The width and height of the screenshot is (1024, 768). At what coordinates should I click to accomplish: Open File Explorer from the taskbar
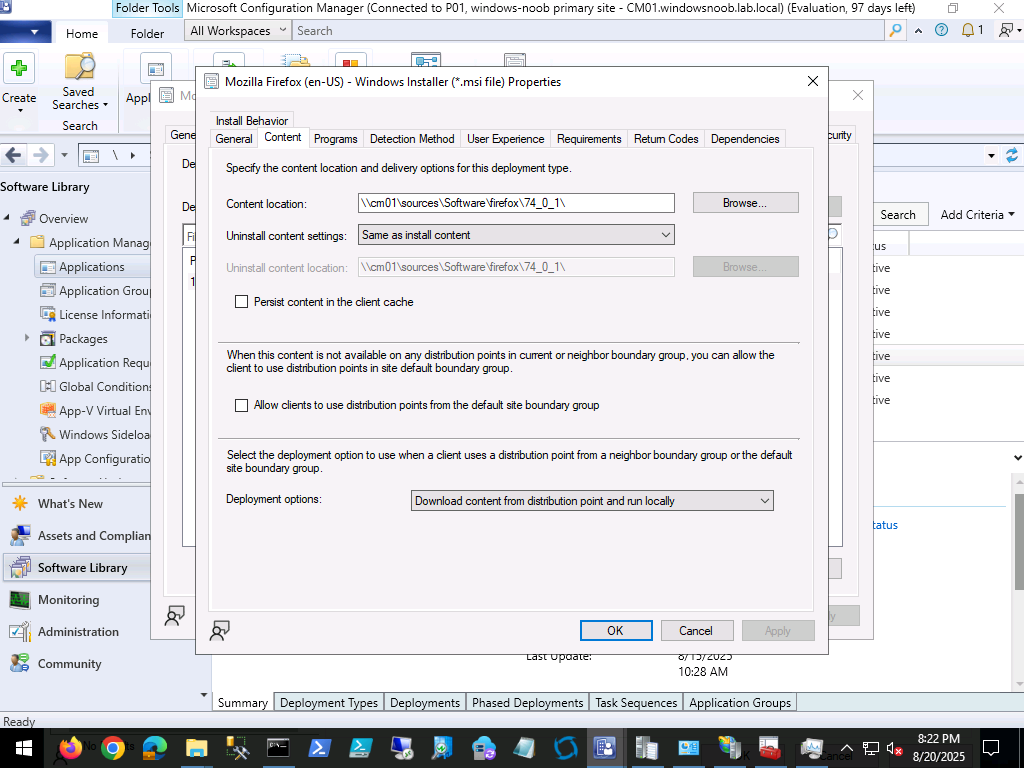click(x=197, y=748)
